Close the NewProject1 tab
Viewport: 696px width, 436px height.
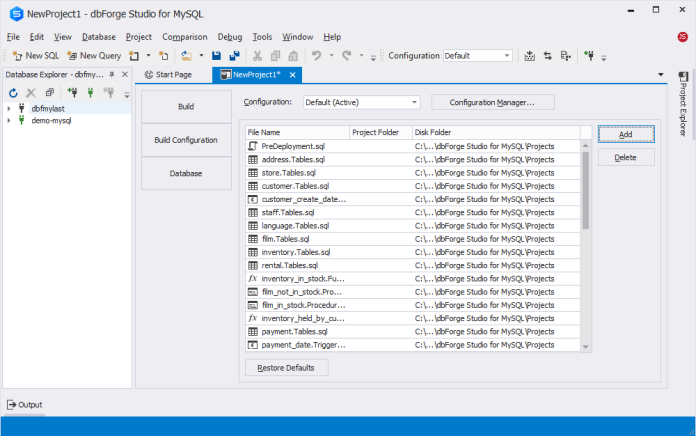pos(293,75)
